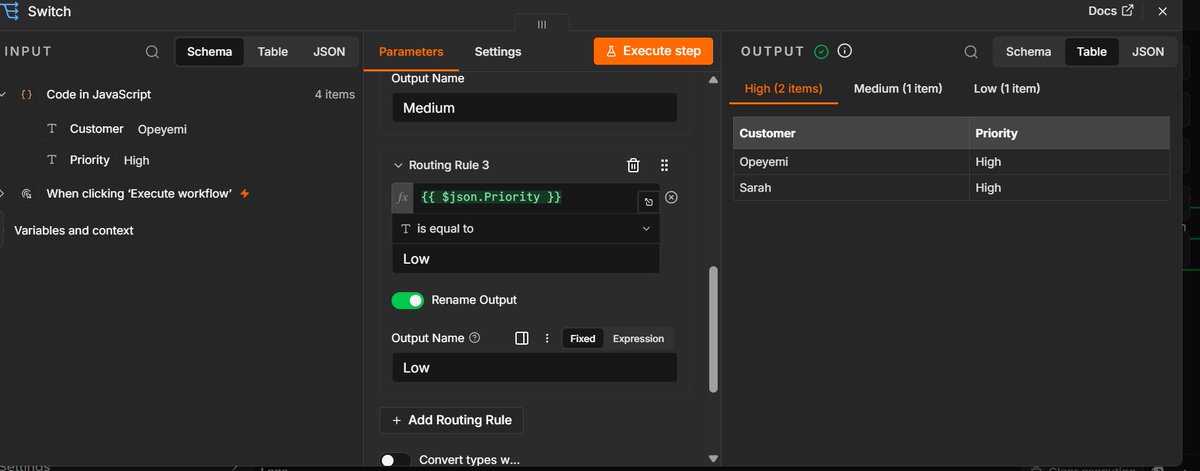
Task: Edit the $json.Priority expression field
Action: [x=524, y=198]
